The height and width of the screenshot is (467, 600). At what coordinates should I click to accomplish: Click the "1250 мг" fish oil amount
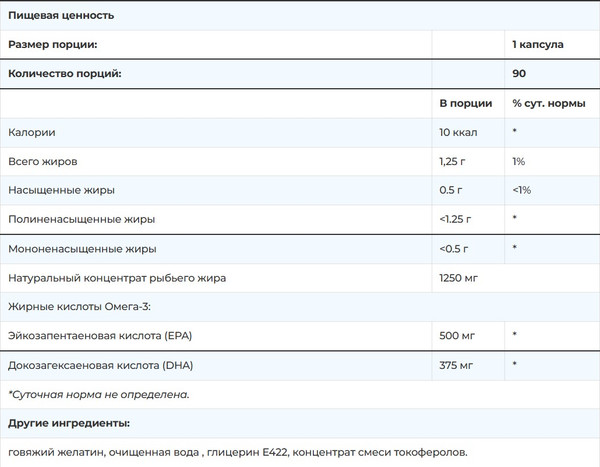pyautogui.click(x=460, y=277)
